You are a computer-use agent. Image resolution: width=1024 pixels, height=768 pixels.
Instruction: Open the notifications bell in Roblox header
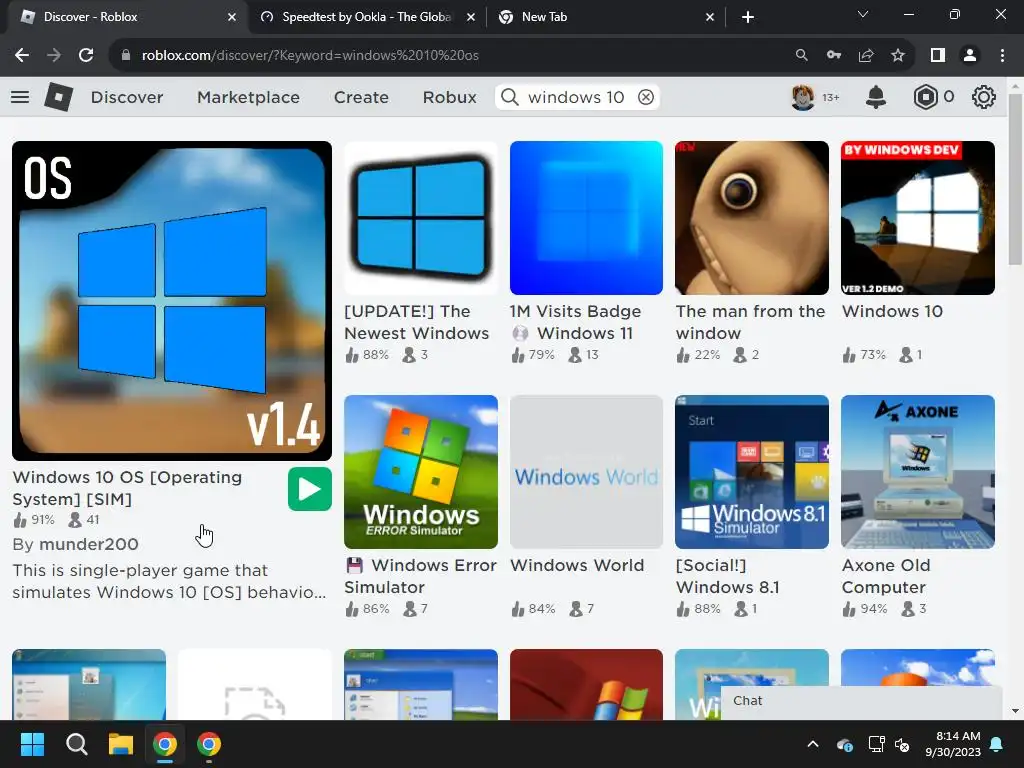[x=876, y=97]
